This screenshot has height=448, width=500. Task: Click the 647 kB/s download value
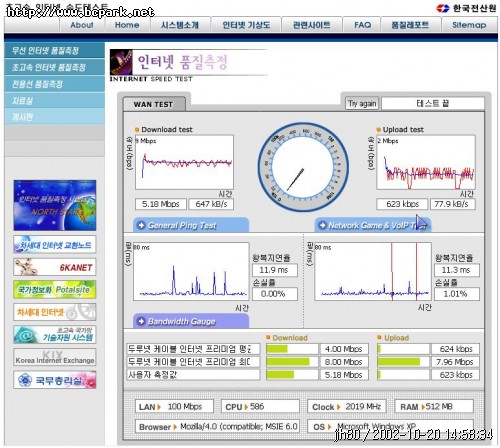pyautogui.click(x=211, y=204)
